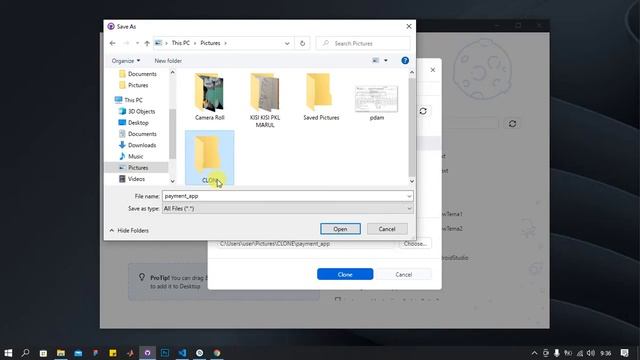Select the CLONE folder
Image resolution: width=640 pixels, height=360 pixels.
(209, 158)
